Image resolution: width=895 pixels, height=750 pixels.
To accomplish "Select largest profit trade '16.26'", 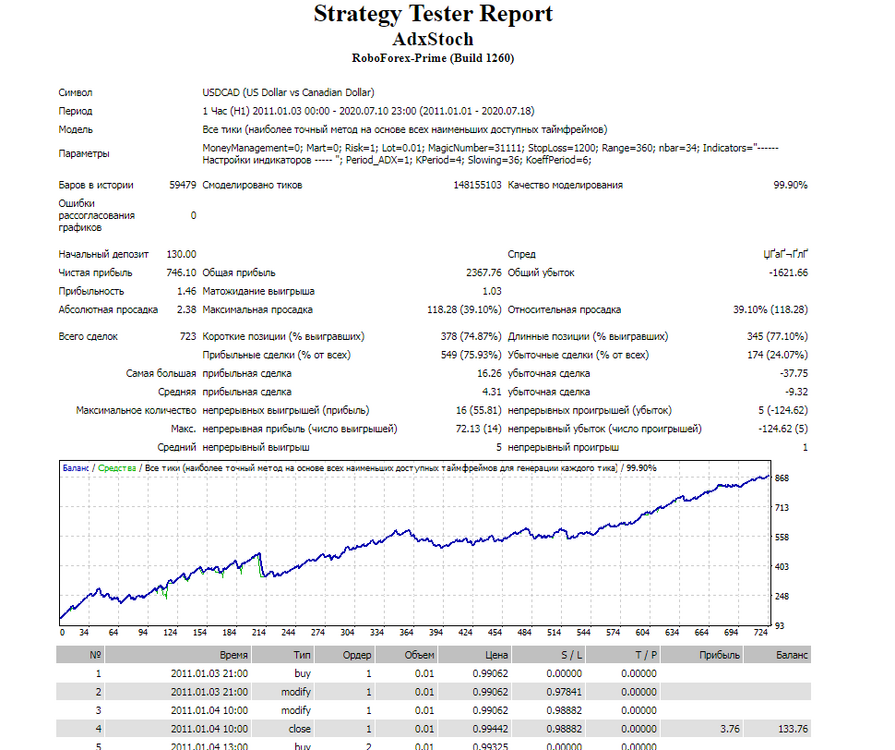I will [489, 373].
